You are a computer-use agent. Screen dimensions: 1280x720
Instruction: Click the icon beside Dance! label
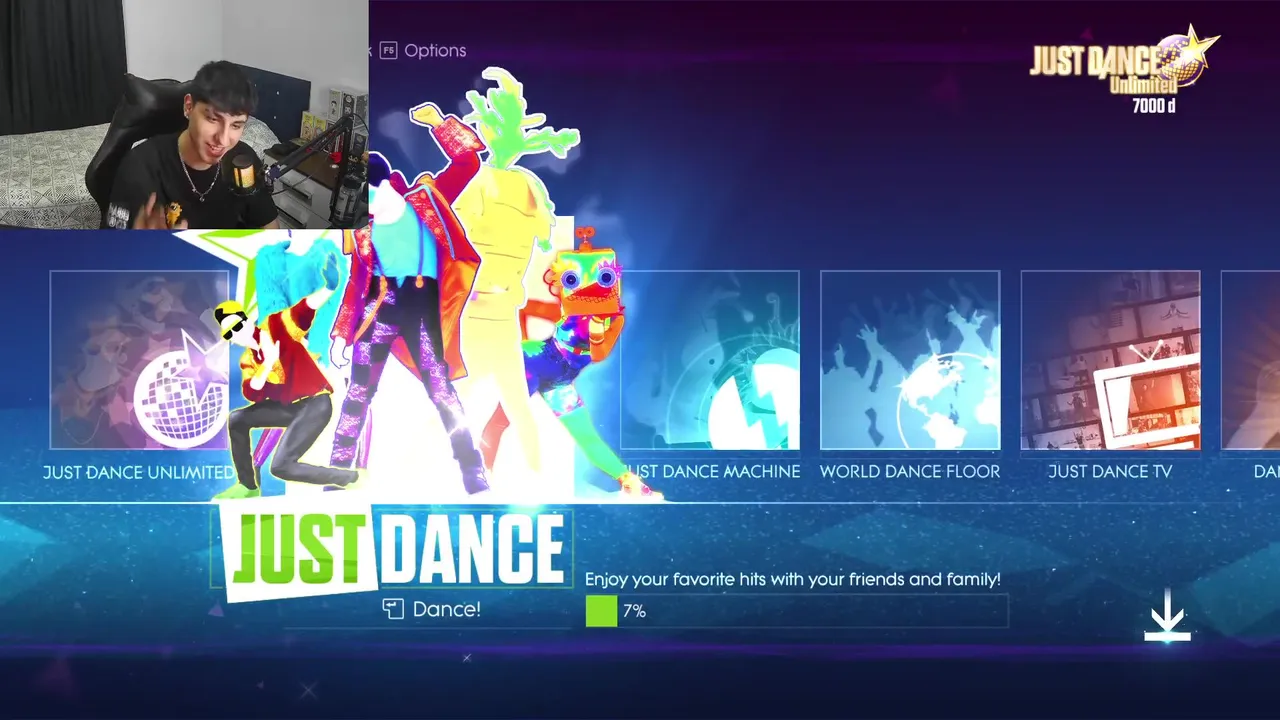393,609
